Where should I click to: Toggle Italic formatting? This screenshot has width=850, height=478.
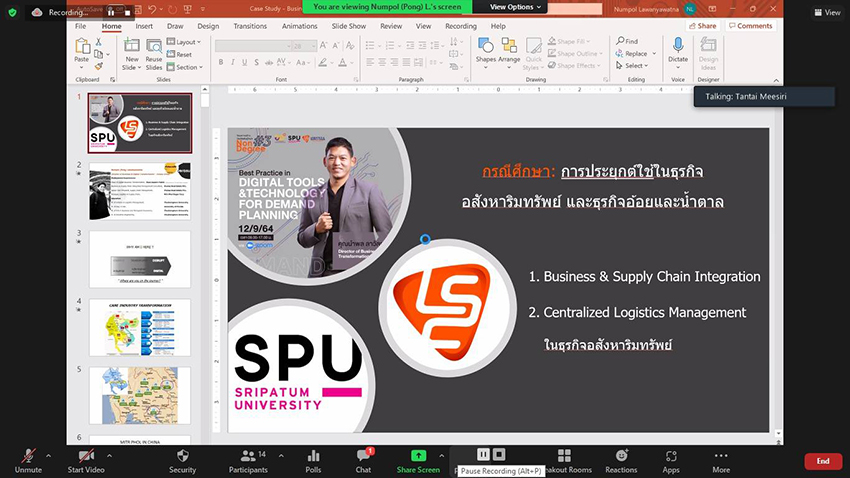coord(233,63)
